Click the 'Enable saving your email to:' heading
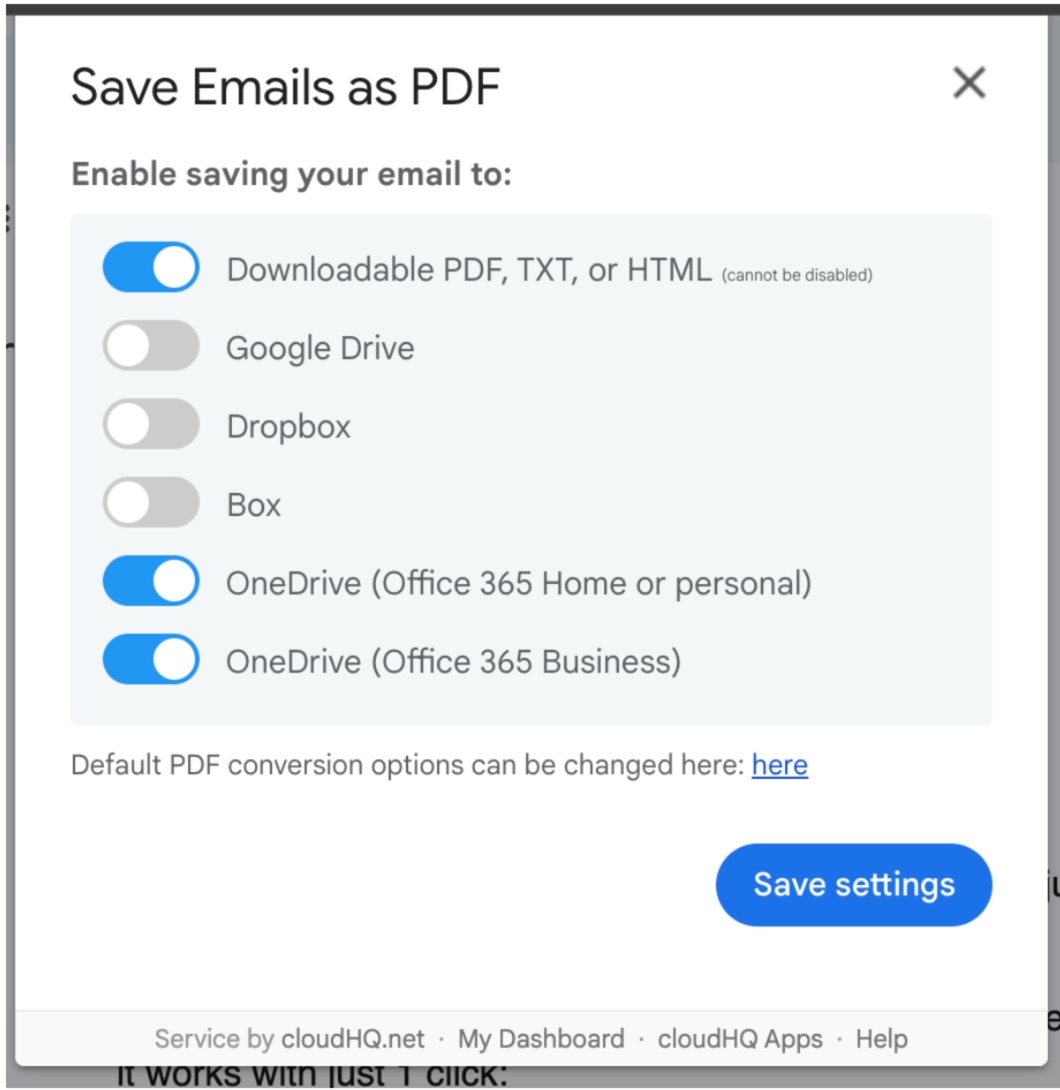Screen dimensions: 1060x1090 291,174
